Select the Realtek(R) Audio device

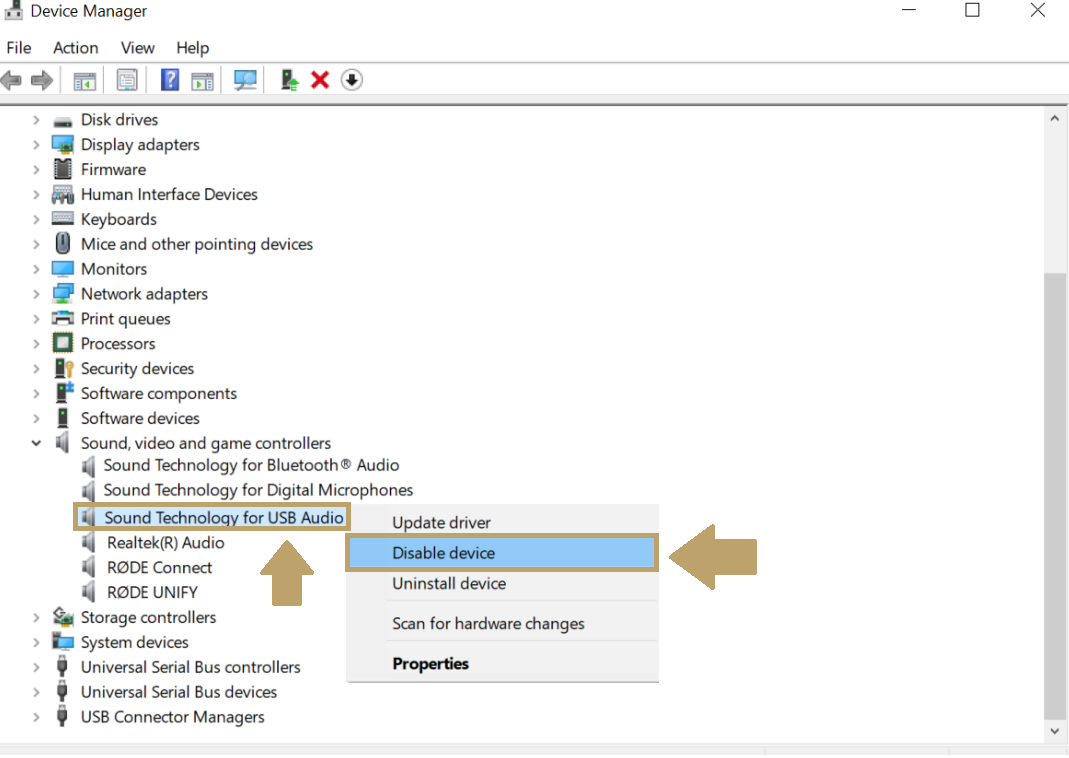[165, 543]
